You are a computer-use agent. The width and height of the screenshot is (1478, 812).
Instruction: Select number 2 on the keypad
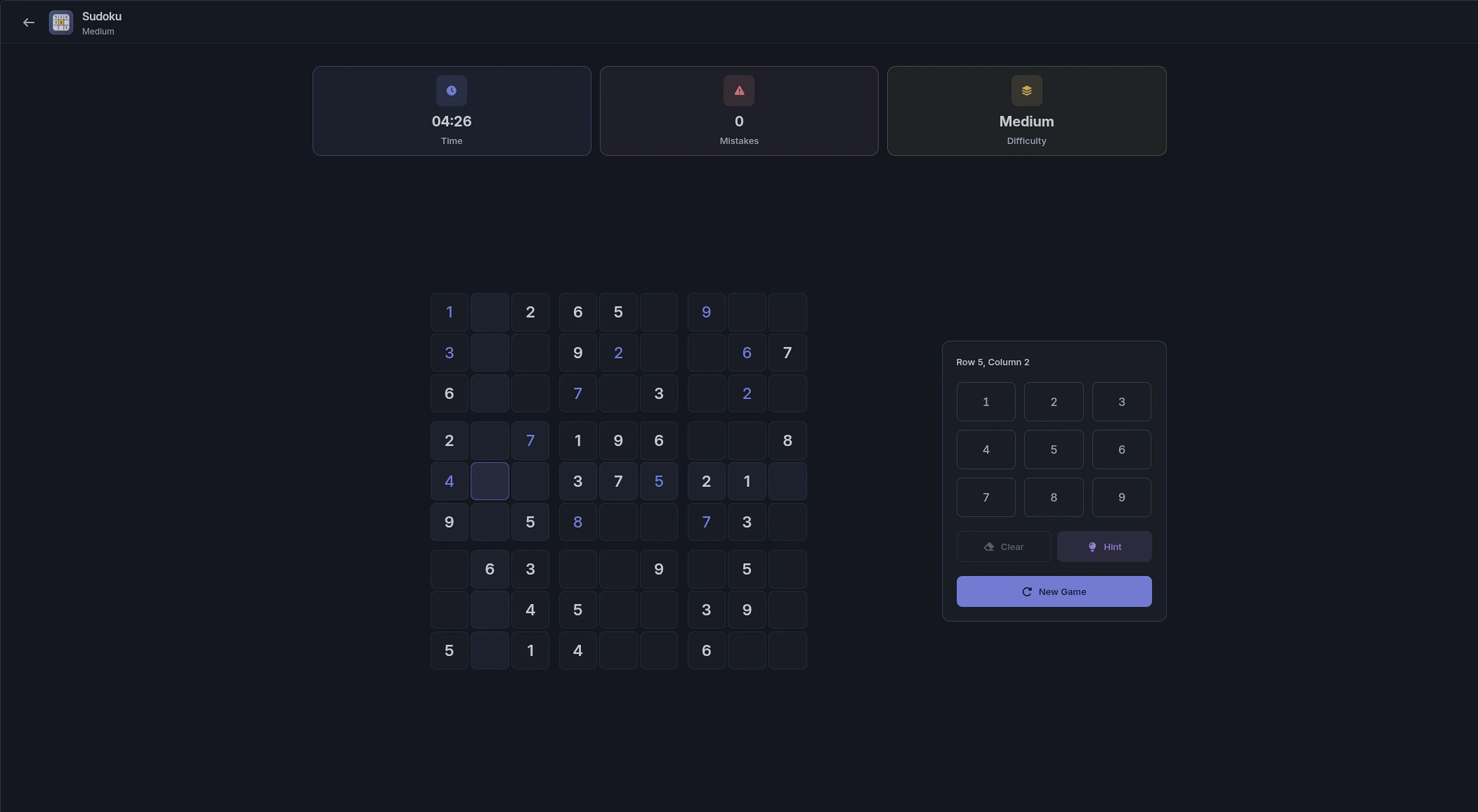click(x=1054, y=402)
